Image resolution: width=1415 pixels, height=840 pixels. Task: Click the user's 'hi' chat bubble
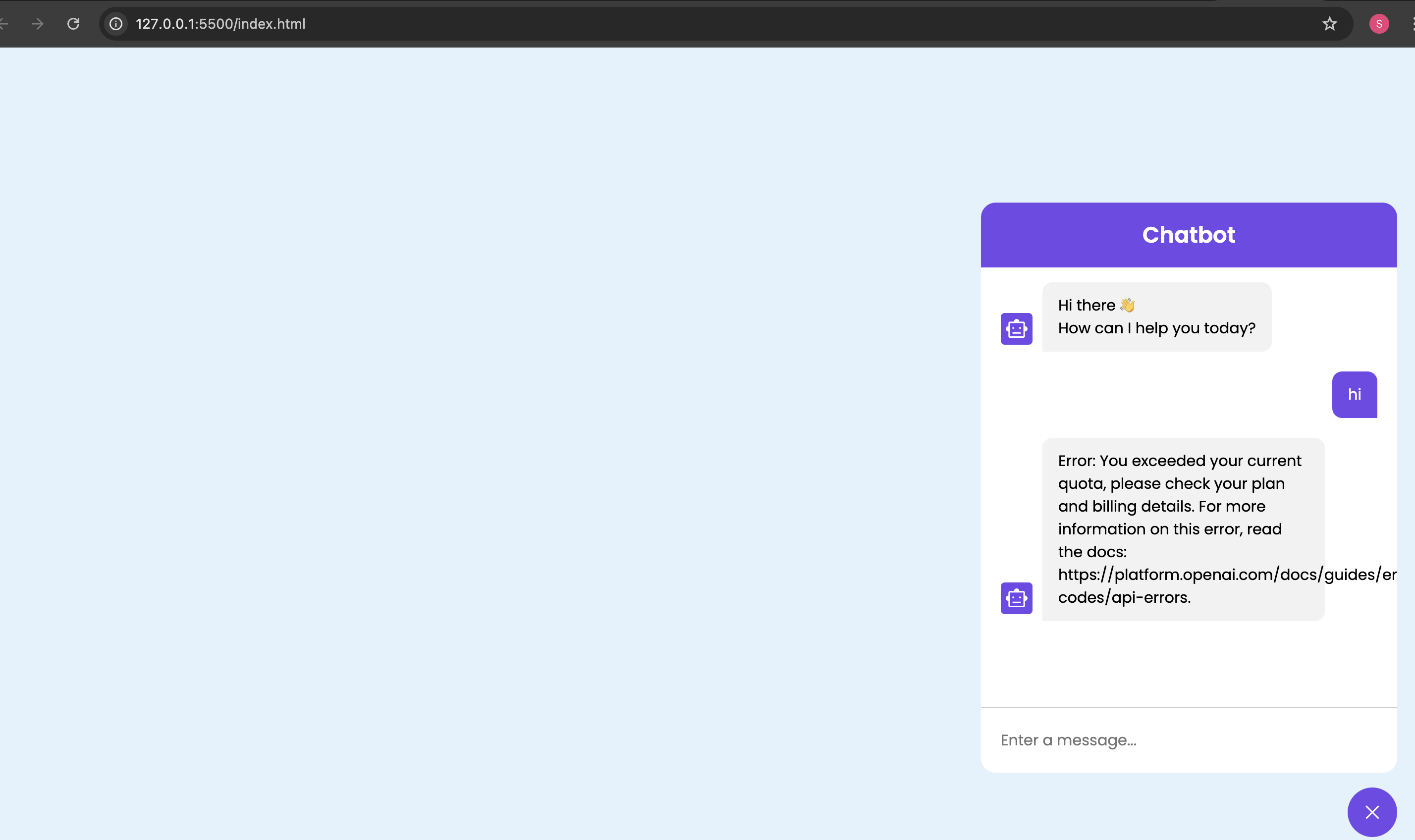pyautogui.click(x=1354, y=395)
